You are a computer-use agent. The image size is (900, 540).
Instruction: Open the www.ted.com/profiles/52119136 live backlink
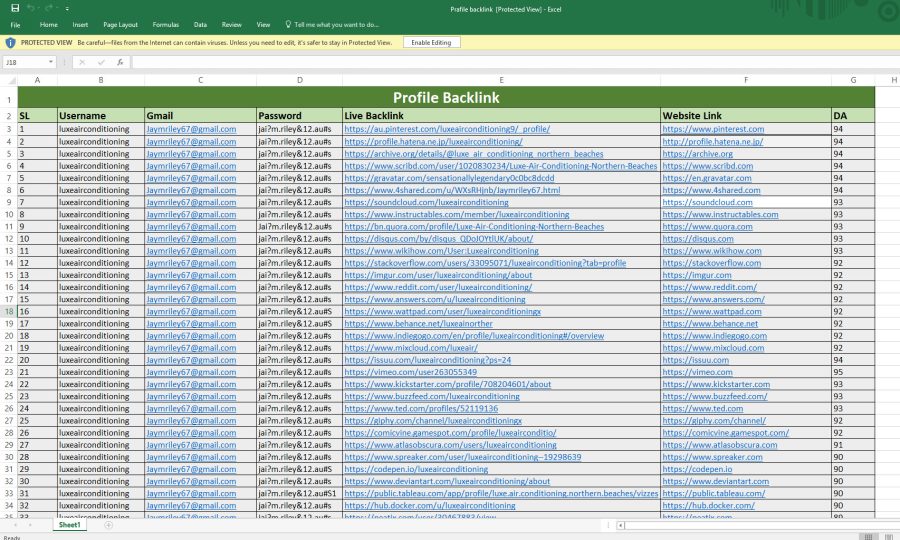[421, 409]
